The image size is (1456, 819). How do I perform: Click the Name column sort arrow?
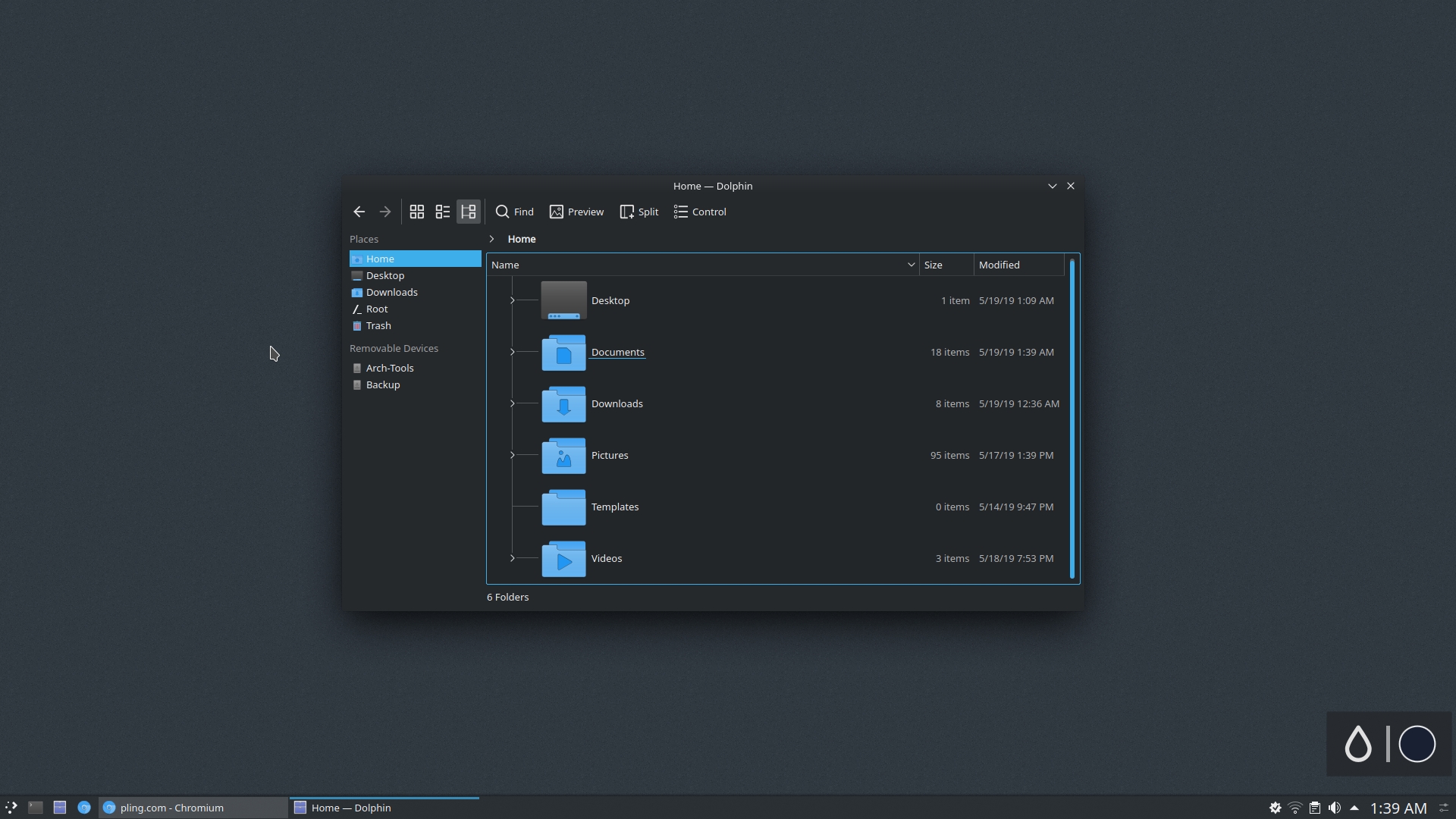[911, 265]
